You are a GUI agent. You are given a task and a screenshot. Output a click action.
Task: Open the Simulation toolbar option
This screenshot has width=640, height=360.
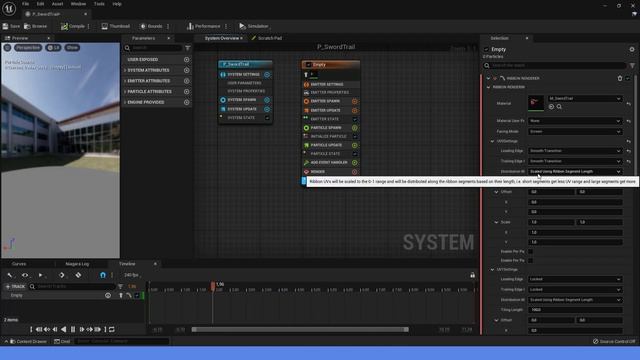253,26
